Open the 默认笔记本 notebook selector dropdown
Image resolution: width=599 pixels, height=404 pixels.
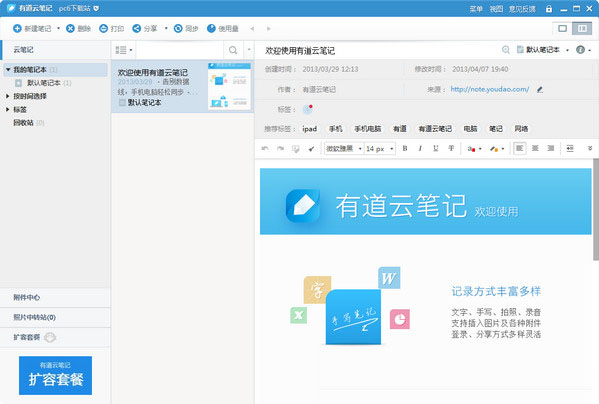pos(543,50)
